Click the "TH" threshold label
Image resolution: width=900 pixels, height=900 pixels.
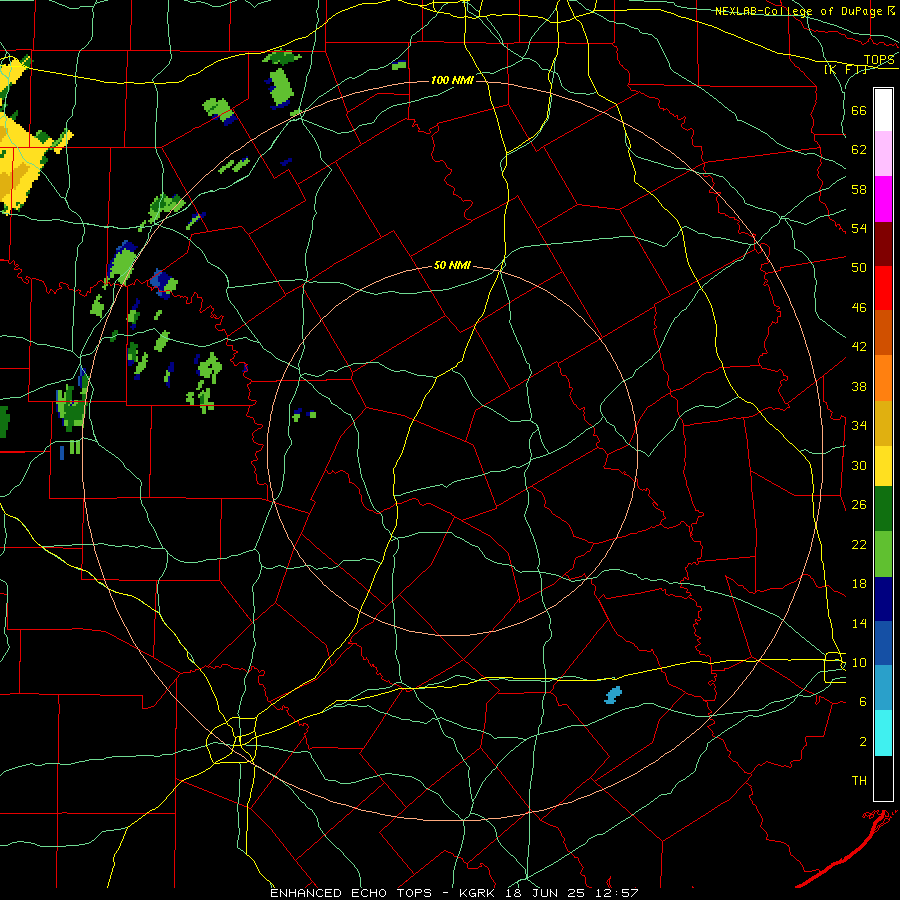point(859,781)
